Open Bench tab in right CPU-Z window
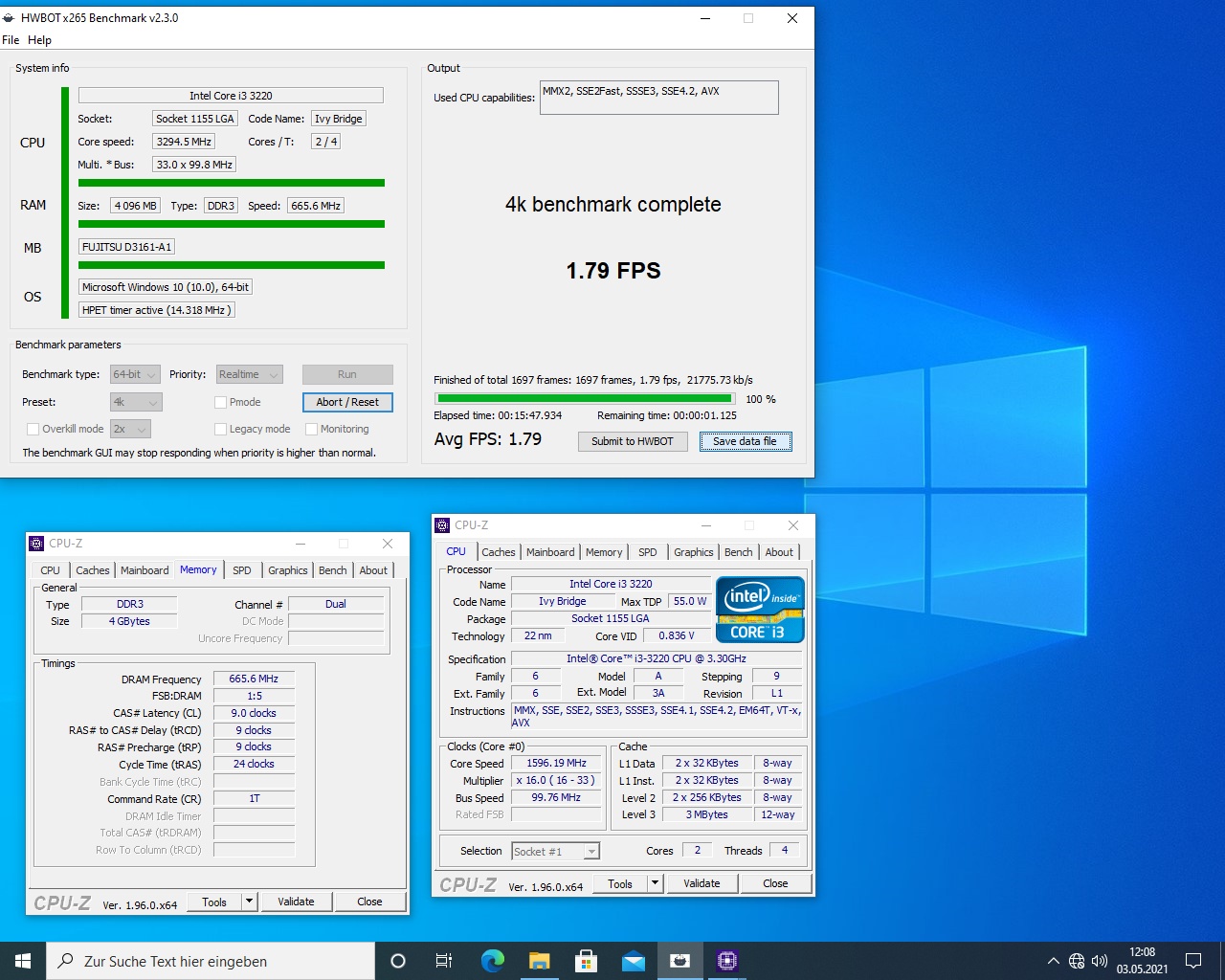 coord(738,552)
